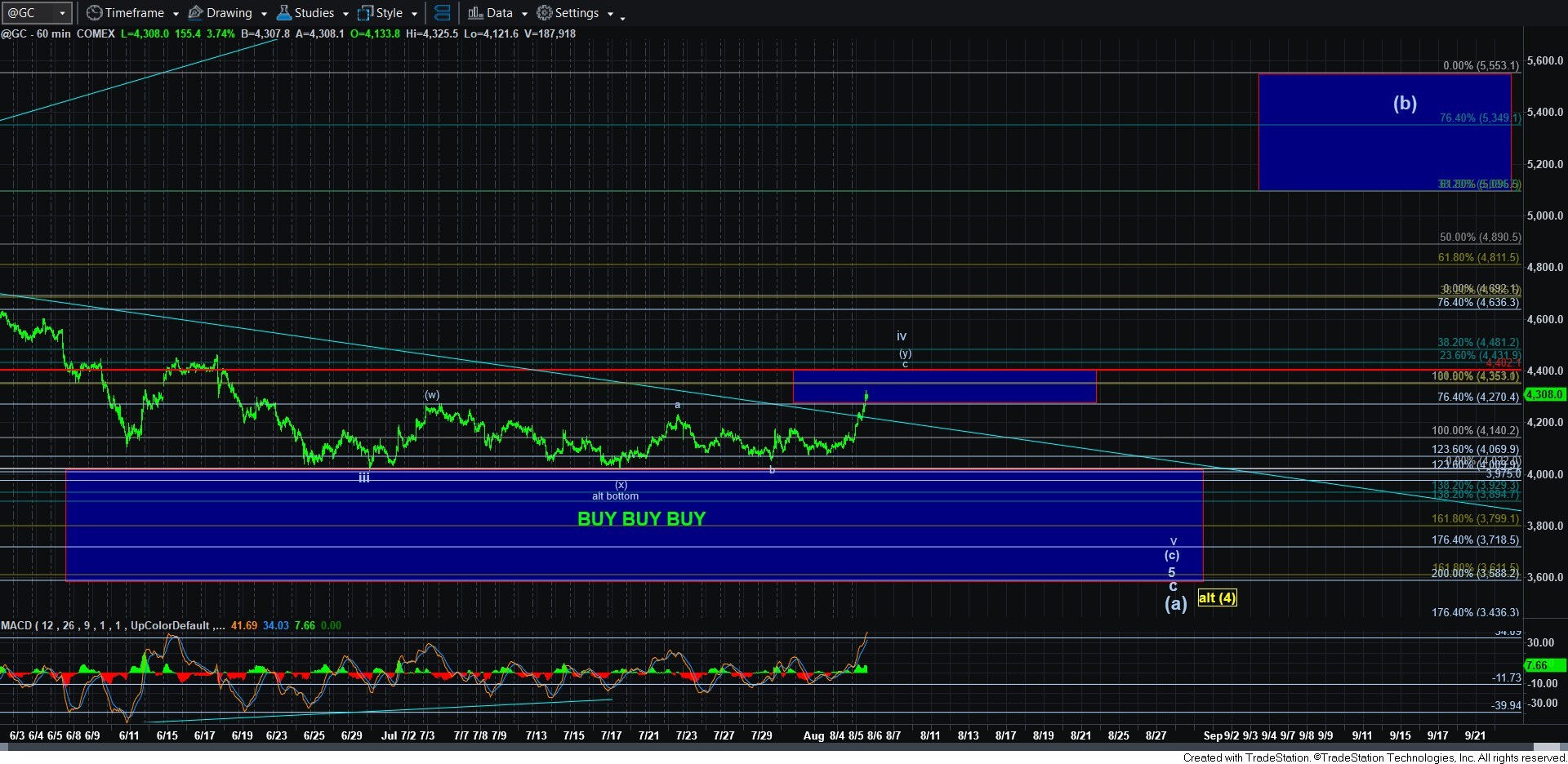Screen dimensions: 1568x764
Task: Open the Data menu
Action: (x=497, y=13)
